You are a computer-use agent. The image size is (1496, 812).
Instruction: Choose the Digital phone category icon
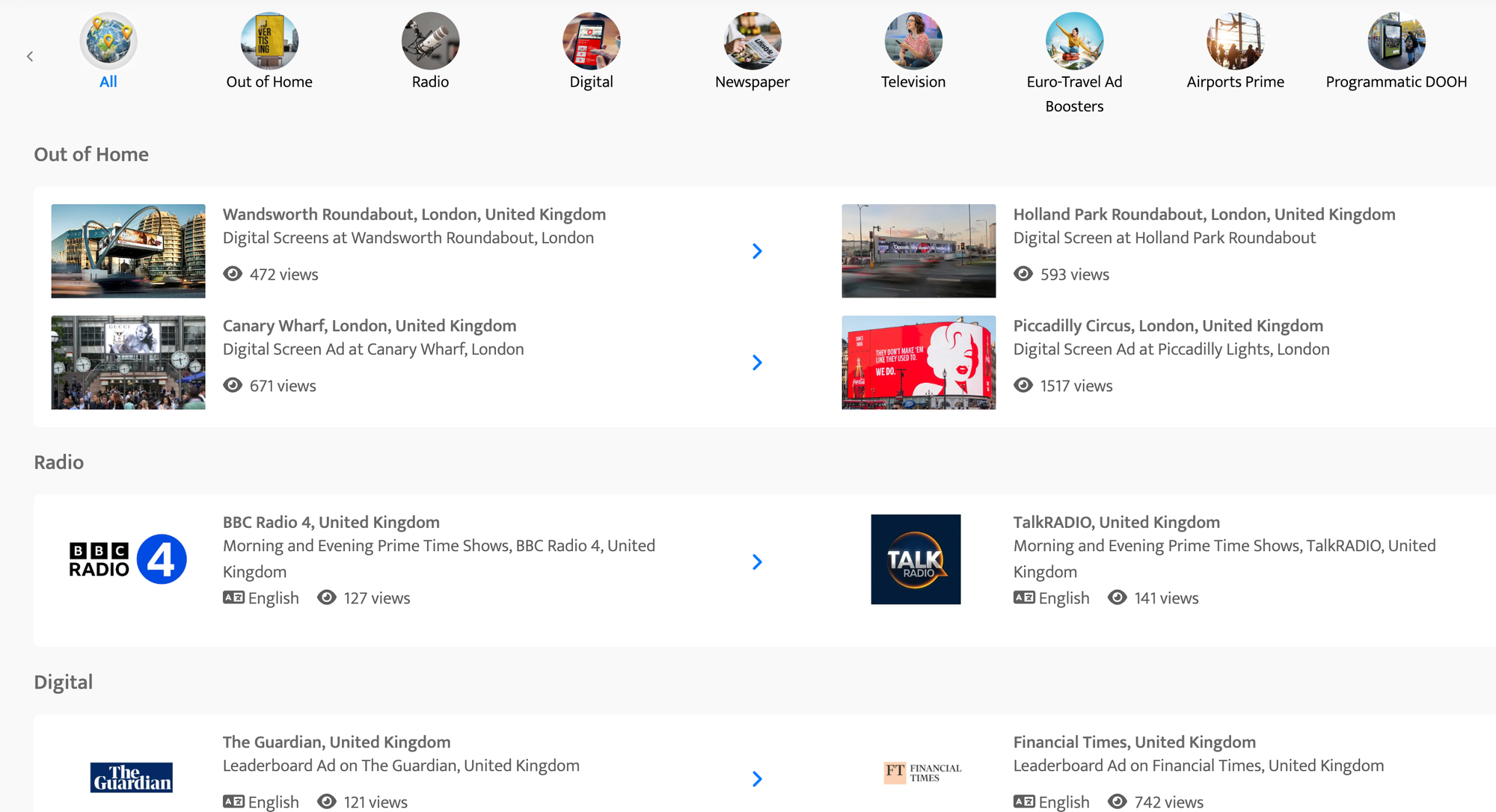(x=591, y=41)
